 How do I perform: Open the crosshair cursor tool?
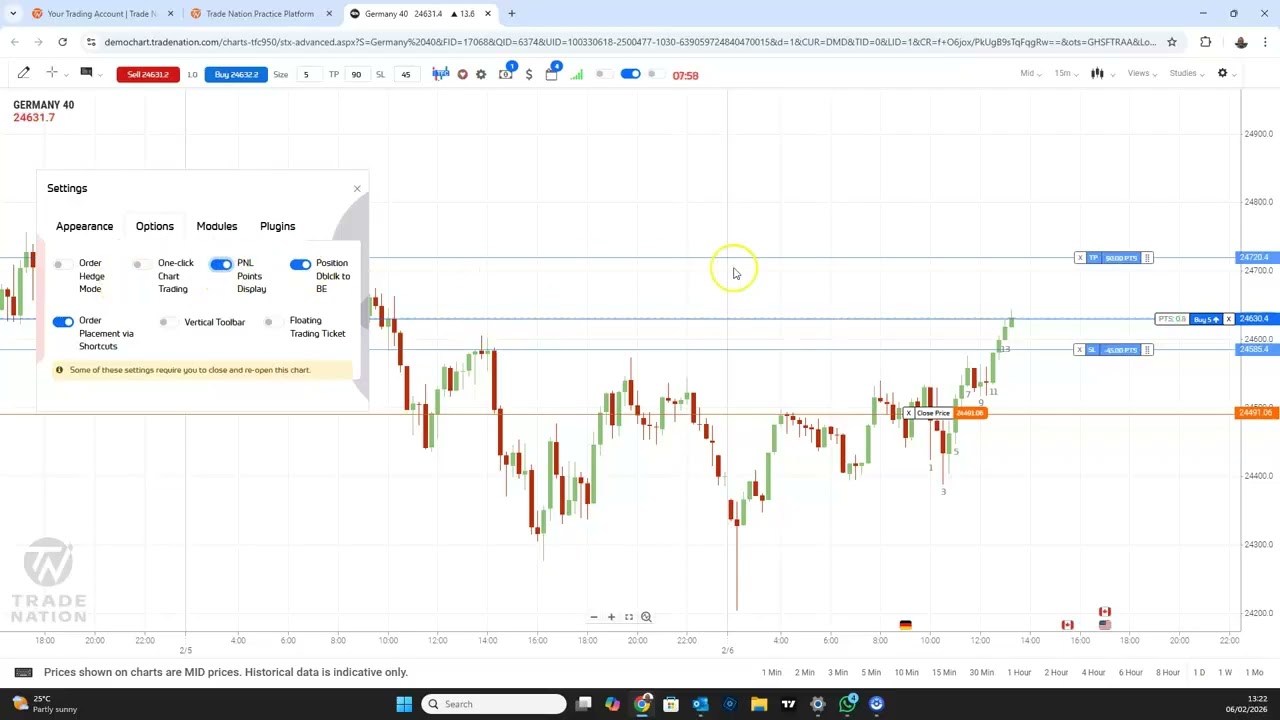click(52, 73)
